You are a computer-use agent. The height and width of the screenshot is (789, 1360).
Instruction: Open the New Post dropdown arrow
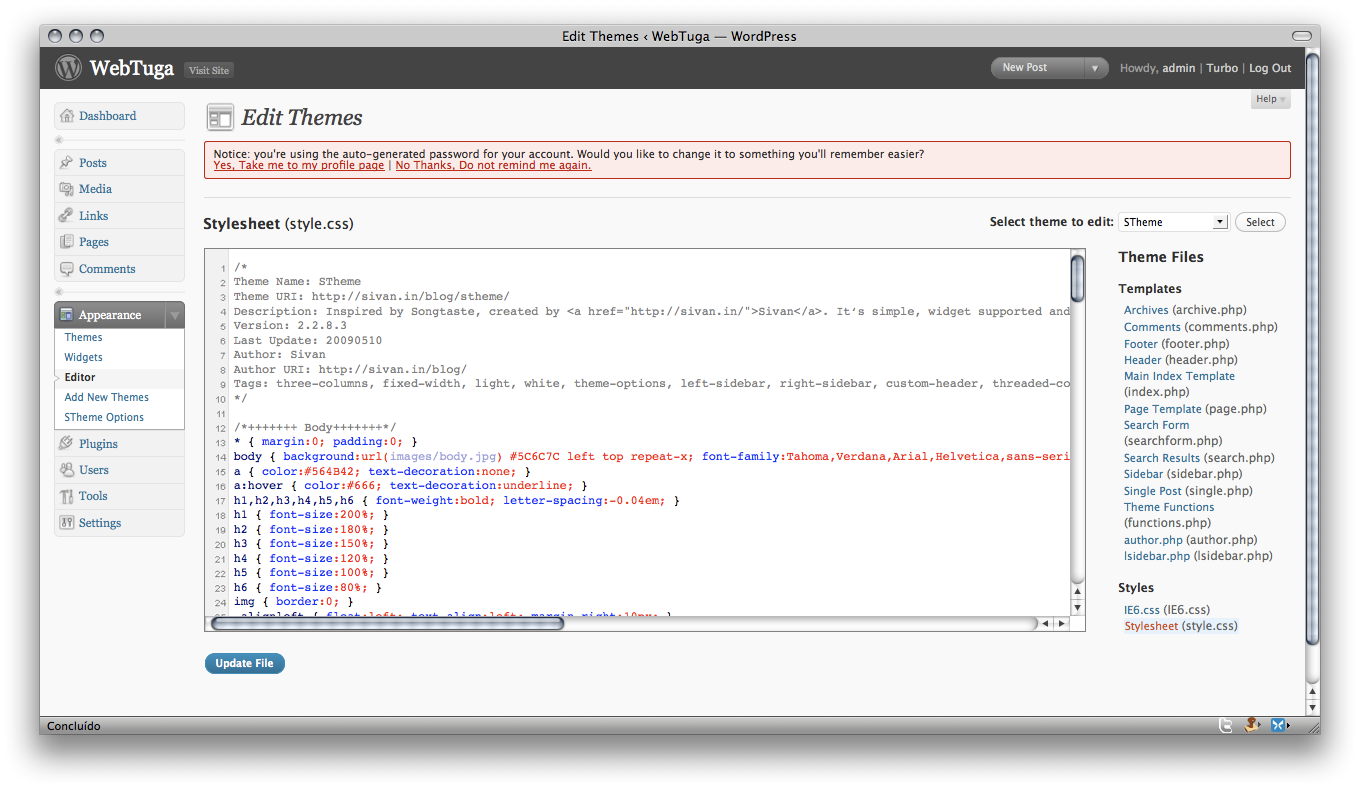(x=1097, y=68)
